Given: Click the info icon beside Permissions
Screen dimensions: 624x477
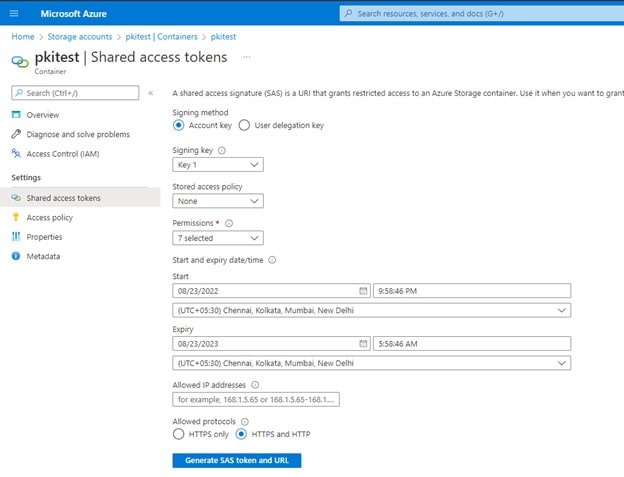Looking at the screenshot, I should (x=229, y=223).
